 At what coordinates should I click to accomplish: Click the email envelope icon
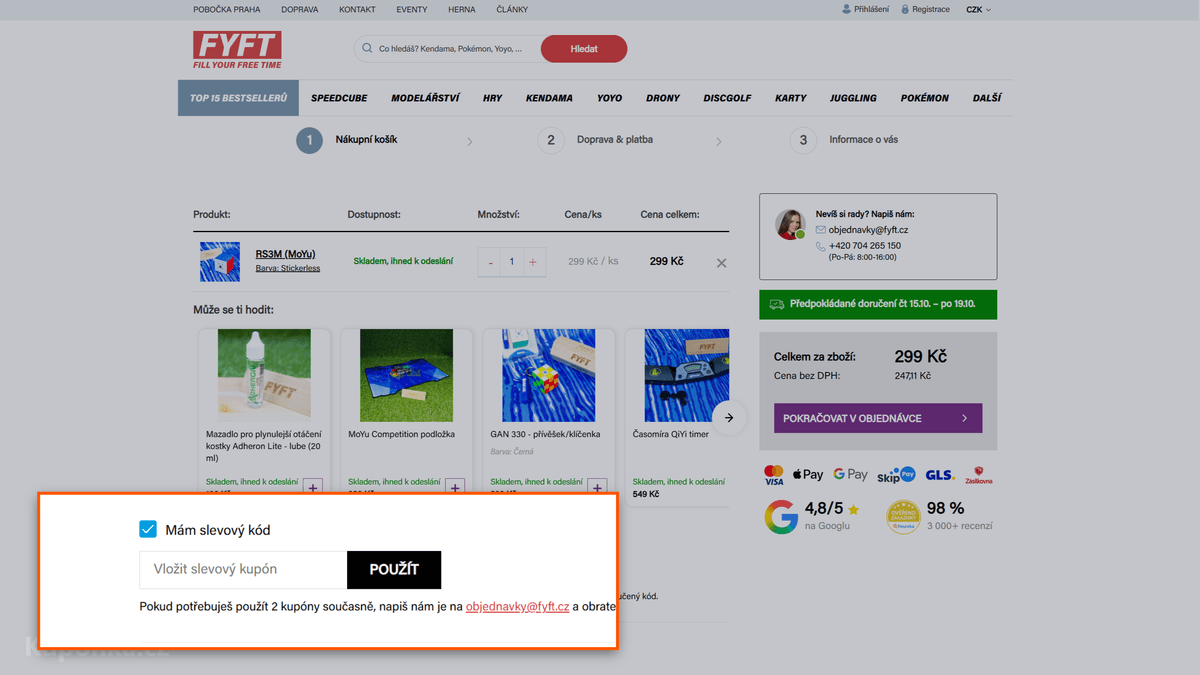pyautogui.click(x=821, y=230)
